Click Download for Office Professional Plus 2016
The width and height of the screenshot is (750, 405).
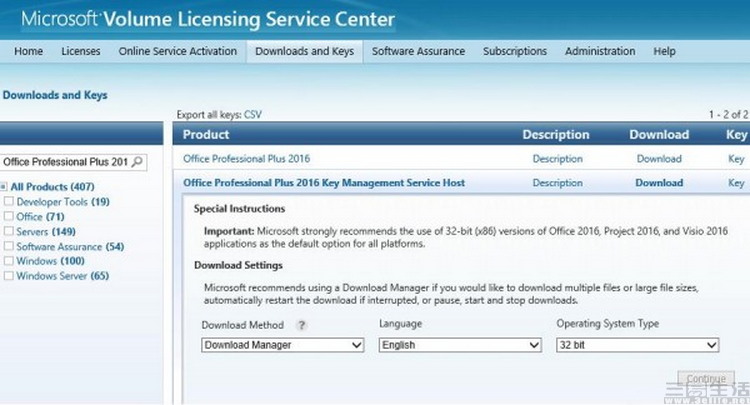pyautogui.click(x=659, y=159)
